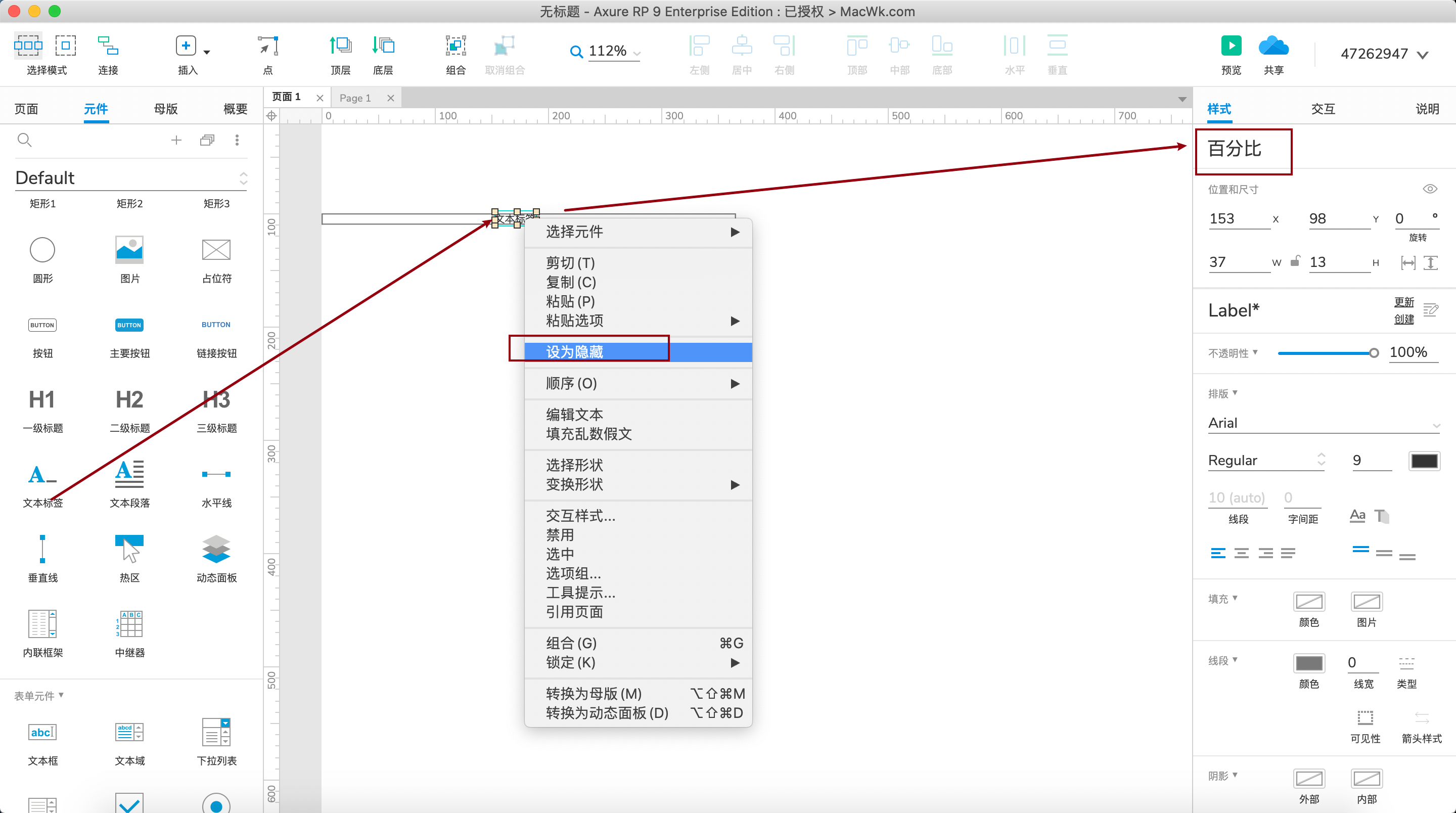Viewport: 1456px width, 813px height.
Task: Click the Insert plus icon
Action: click(186, 45)
